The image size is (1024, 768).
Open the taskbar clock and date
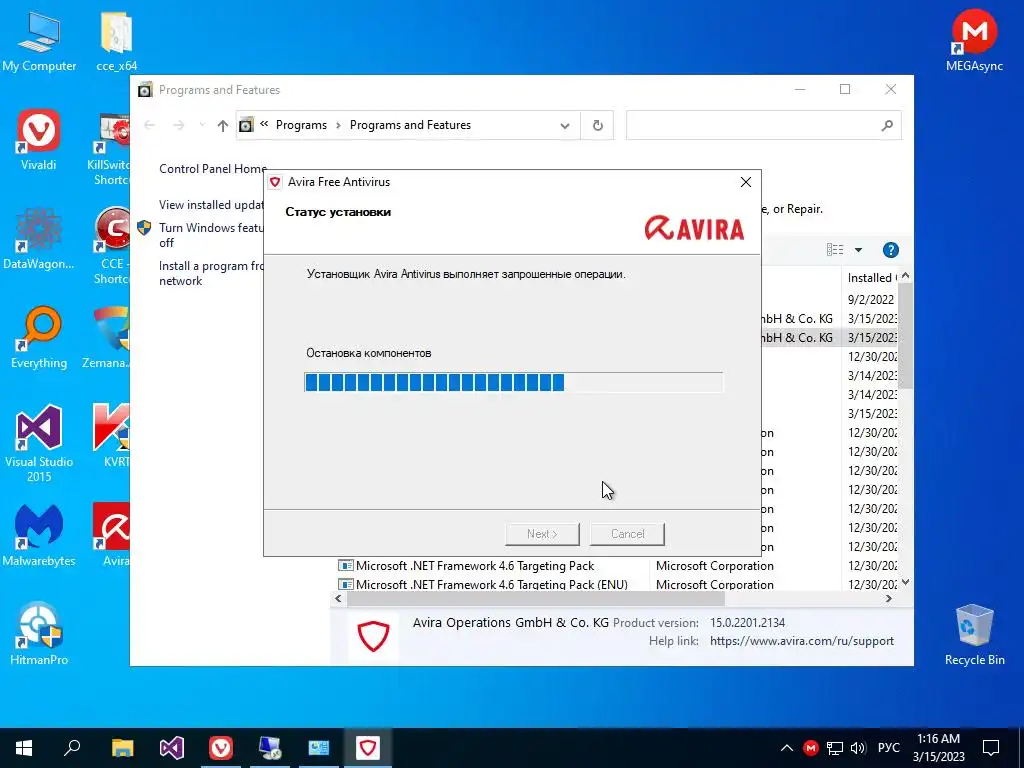(x=938, y=748)
